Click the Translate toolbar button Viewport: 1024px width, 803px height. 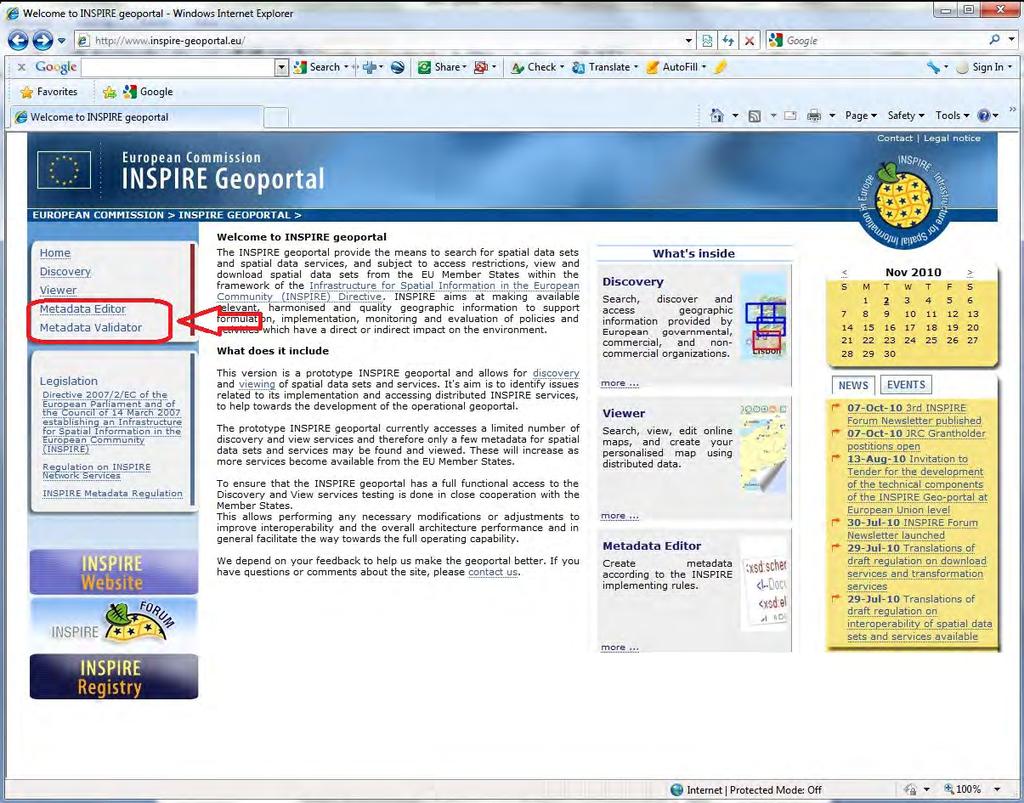tap(604, 67)
